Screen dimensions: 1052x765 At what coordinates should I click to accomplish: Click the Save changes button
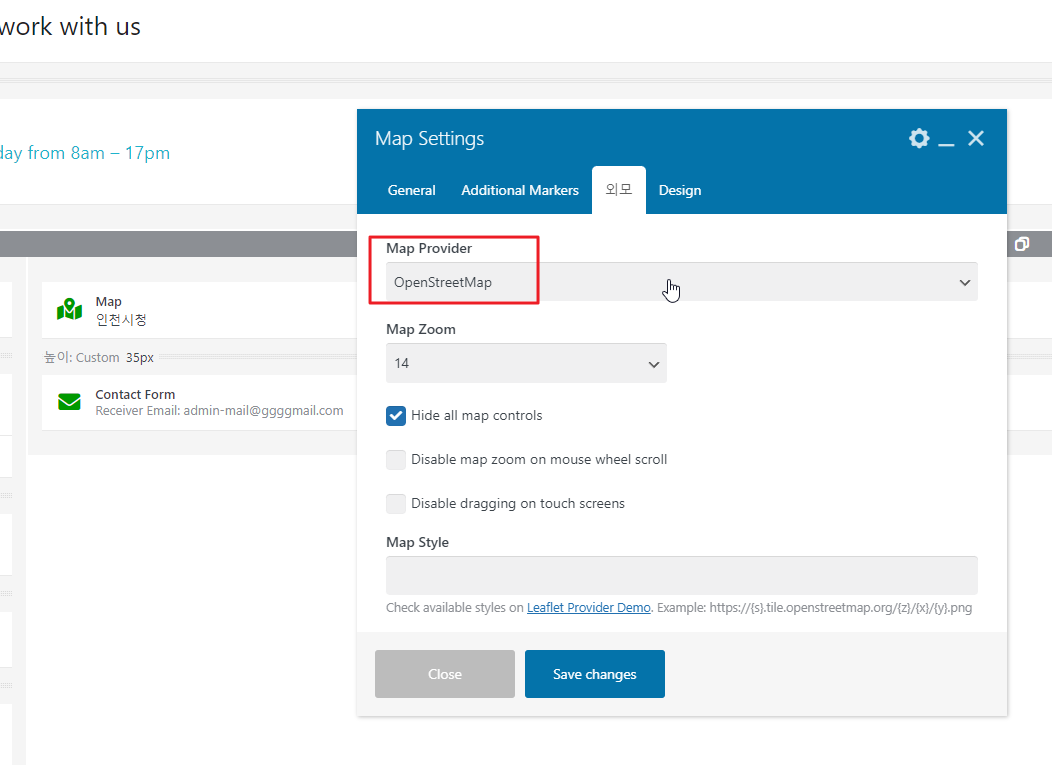coord(594,674)
